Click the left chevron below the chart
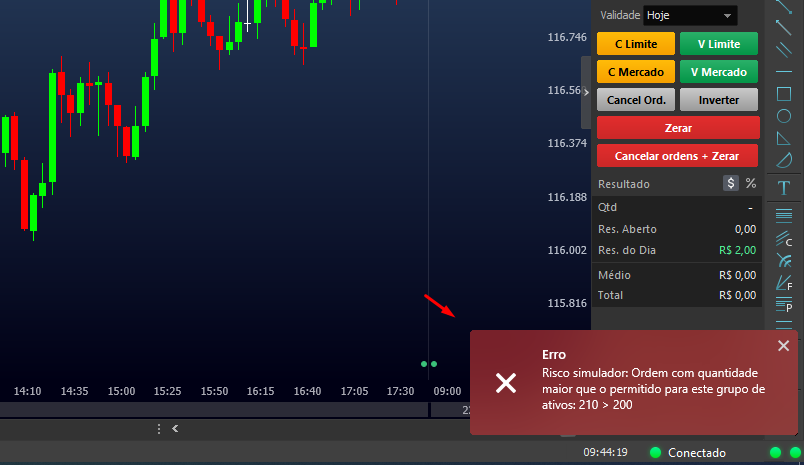Screen dimensions: 804x465 [x=175, y=428]
